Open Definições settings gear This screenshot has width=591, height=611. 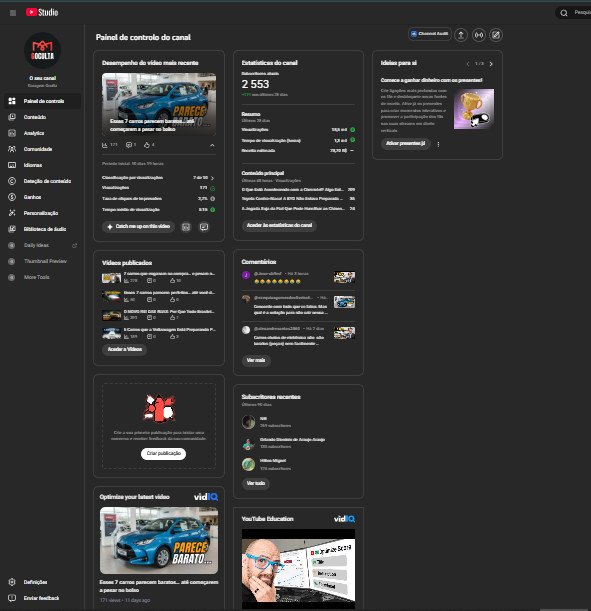coord(12,582)
